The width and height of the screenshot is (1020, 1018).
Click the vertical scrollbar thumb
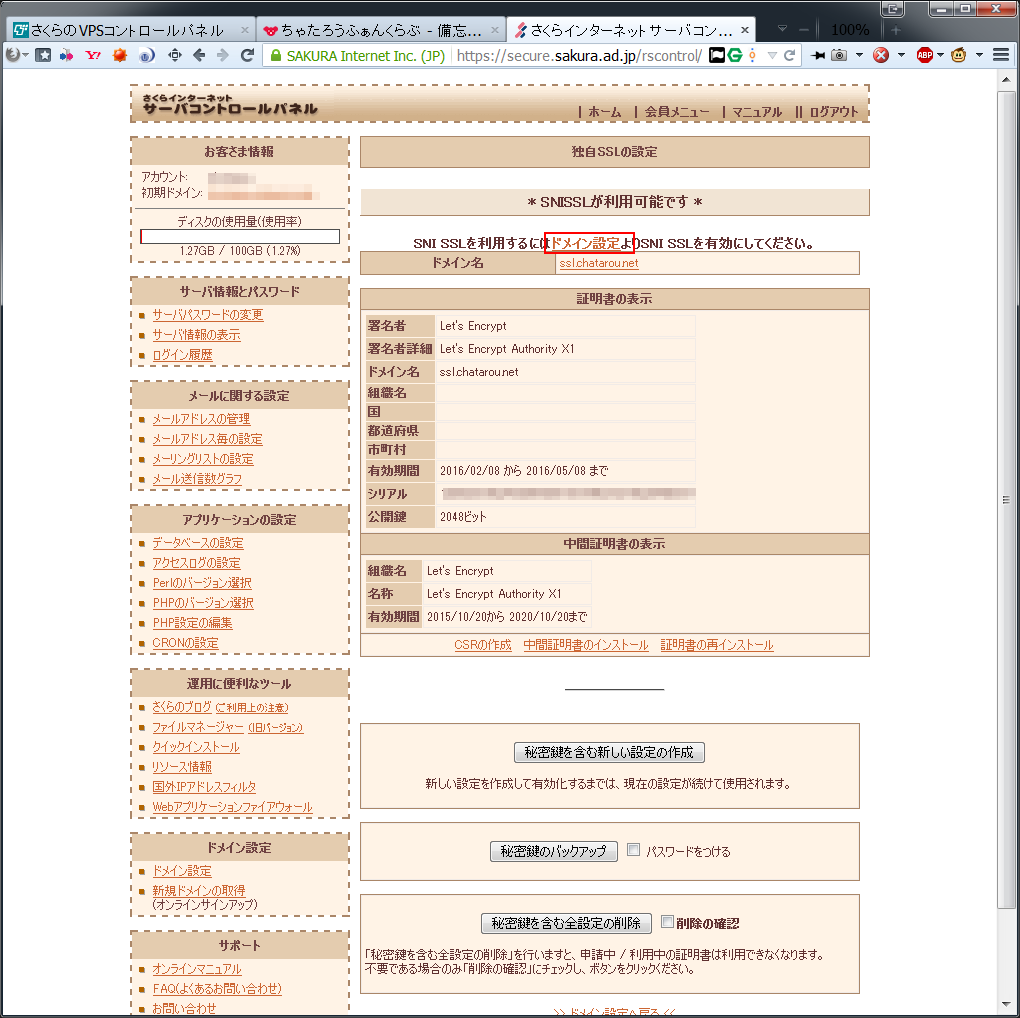(x=1006, y=500)
